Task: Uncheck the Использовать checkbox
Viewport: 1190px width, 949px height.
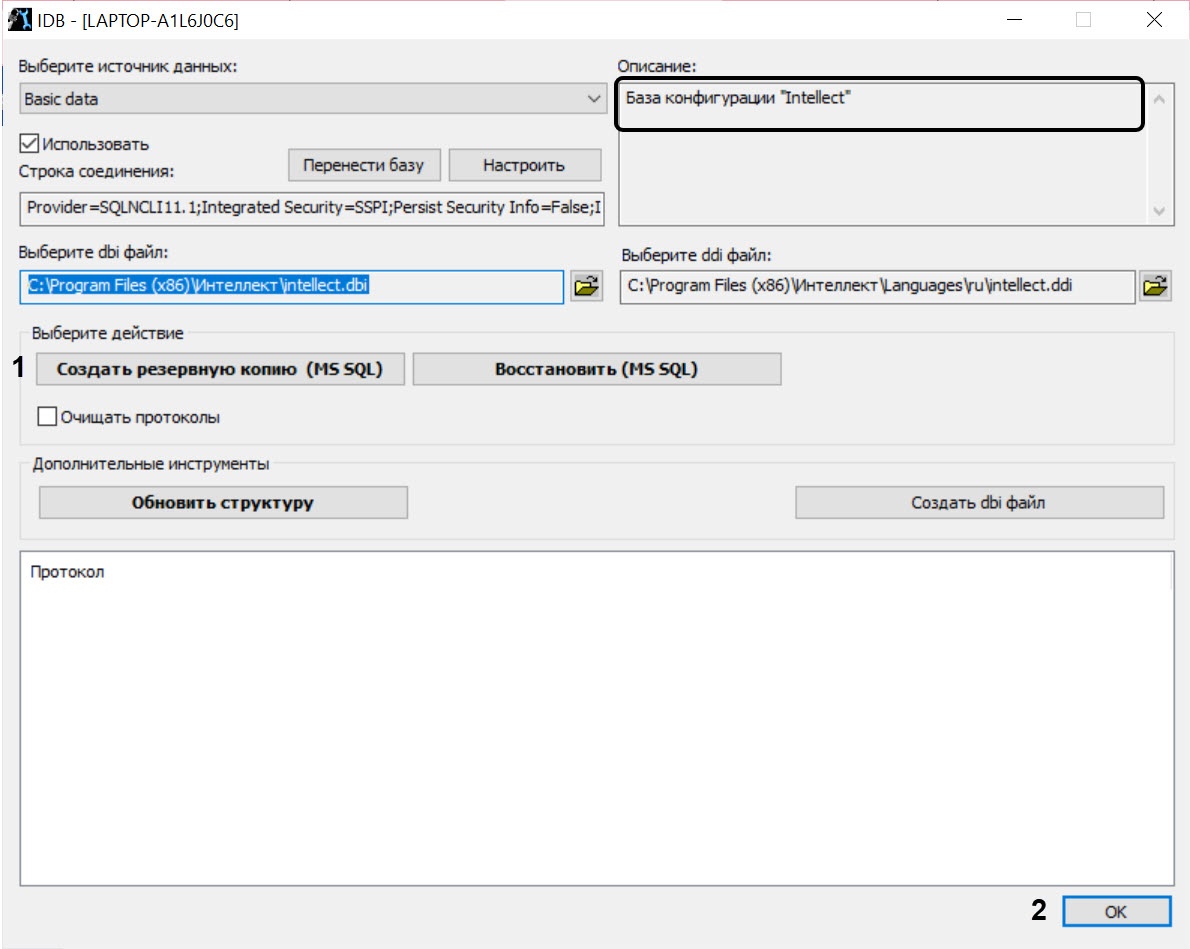Action: (x=29, y=144)
